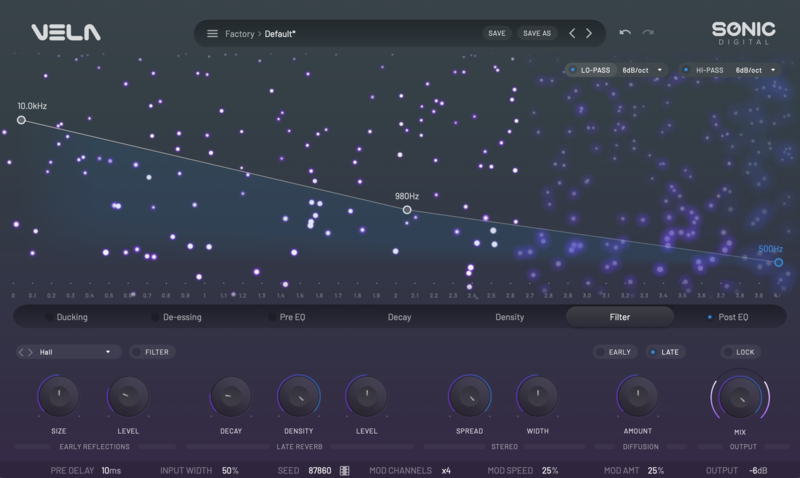800x478 pixels.
Task: Open the preset hamburger menu
Action: [212, 34]
